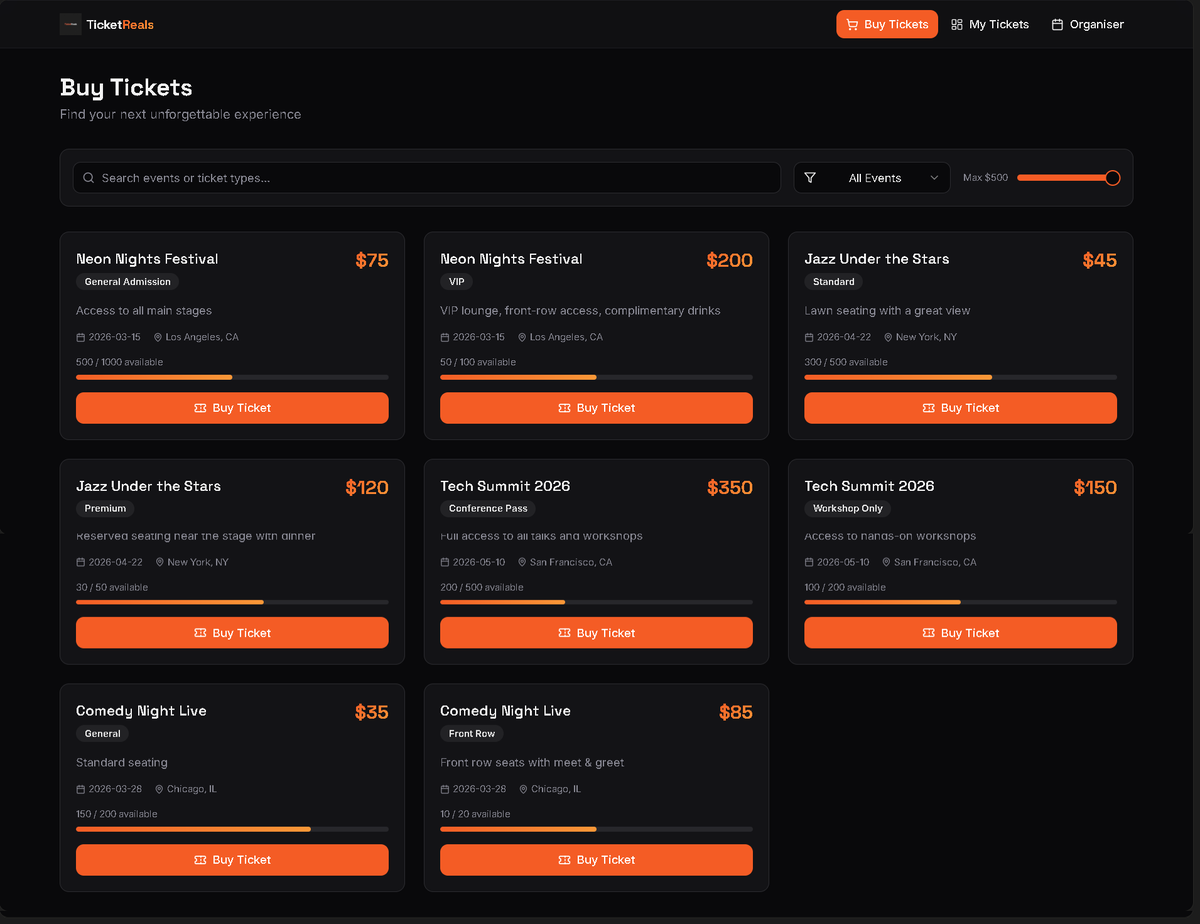Click calendar icon on Neon Nights VIP card

tap(445, 337)
